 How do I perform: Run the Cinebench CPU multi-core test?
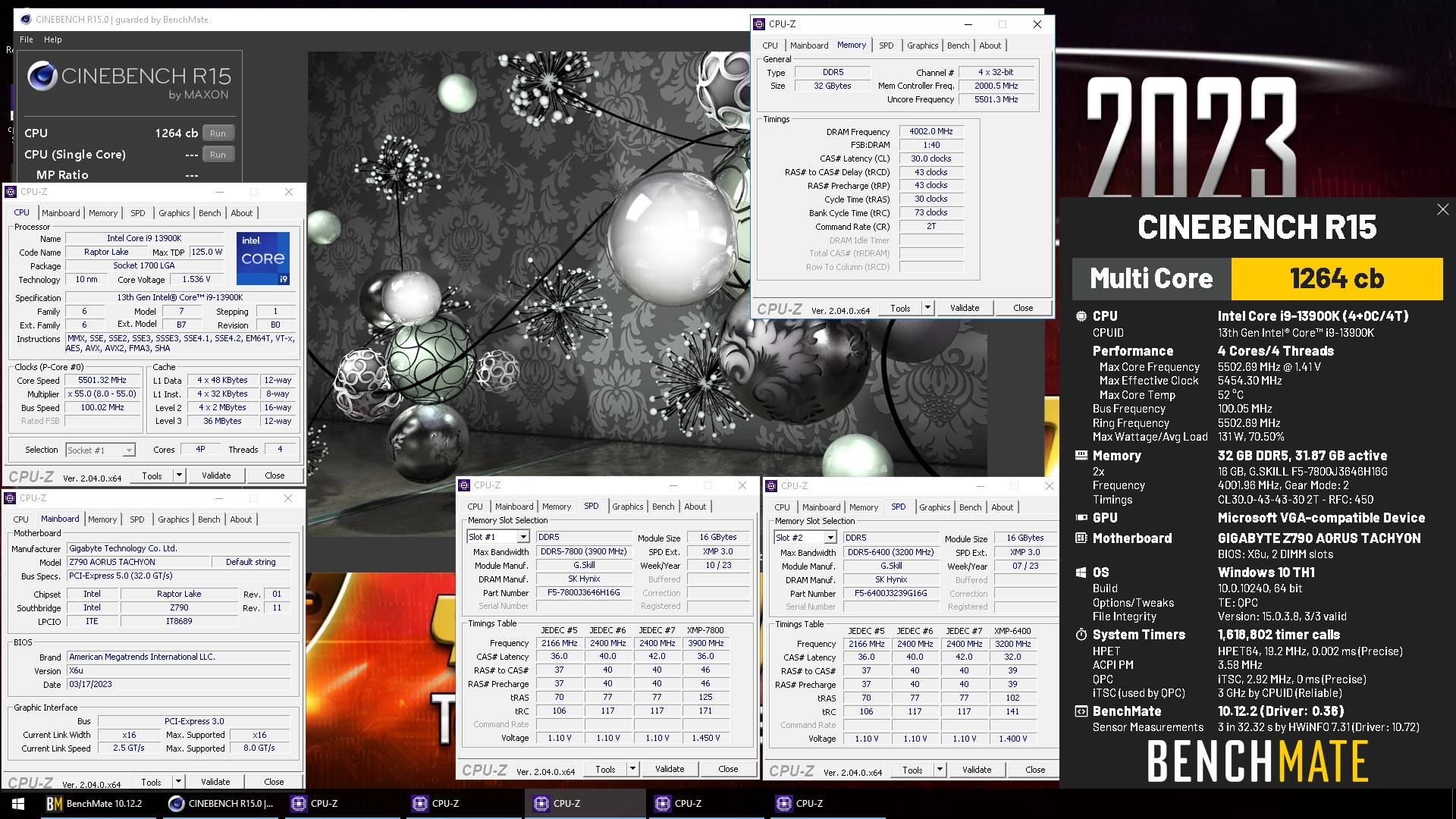coord(218,133)
